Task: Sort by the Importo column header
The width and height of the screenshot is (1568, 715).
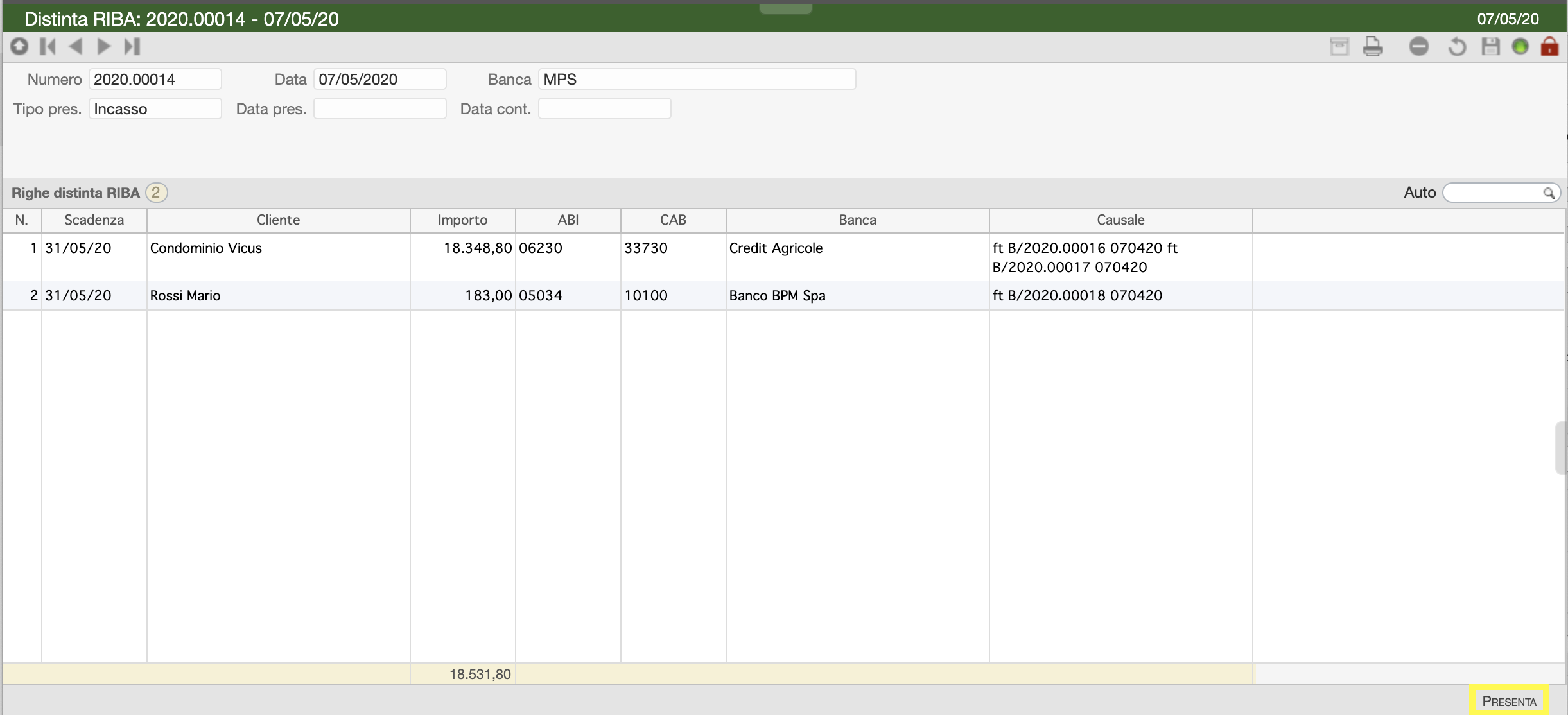Action: point(463,220)
